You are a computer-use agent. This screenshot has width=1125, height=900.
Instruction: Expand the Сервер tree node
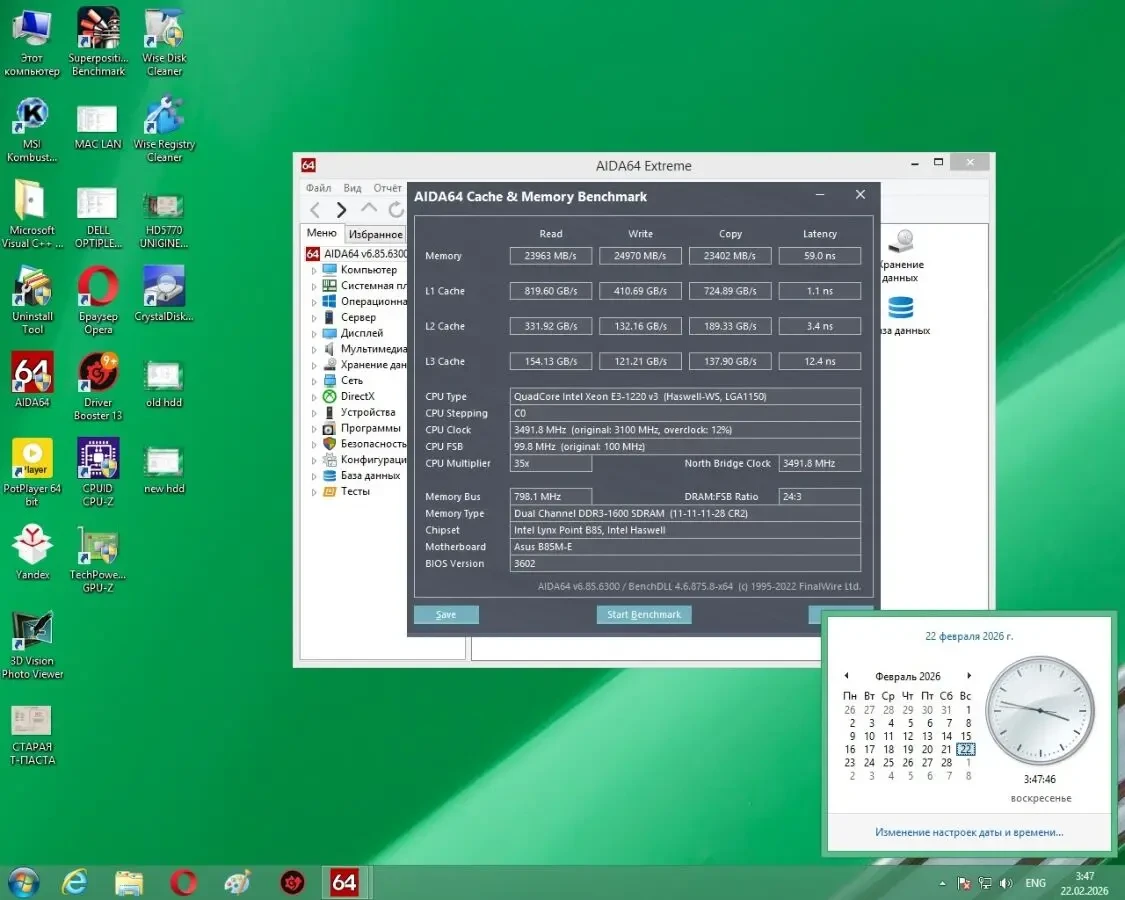point(314,318)
